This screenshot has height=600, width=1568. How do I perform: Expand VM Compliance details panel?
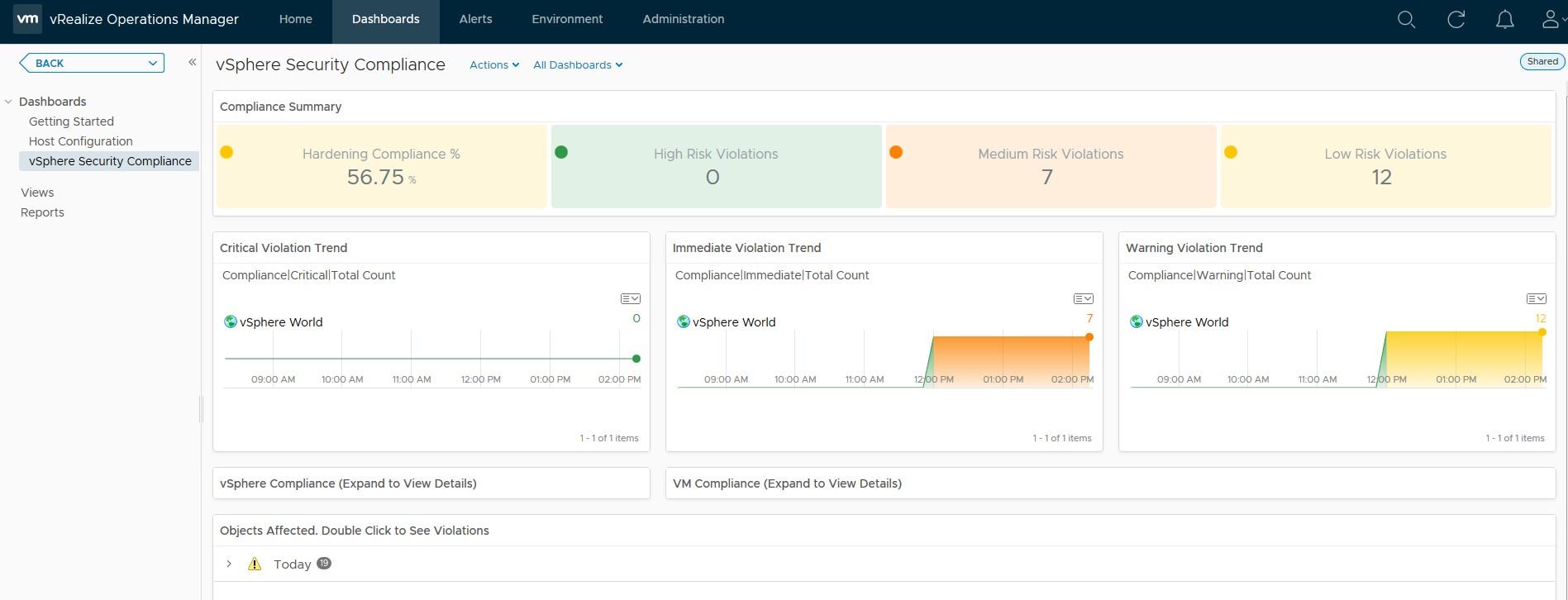[1110, 483]
